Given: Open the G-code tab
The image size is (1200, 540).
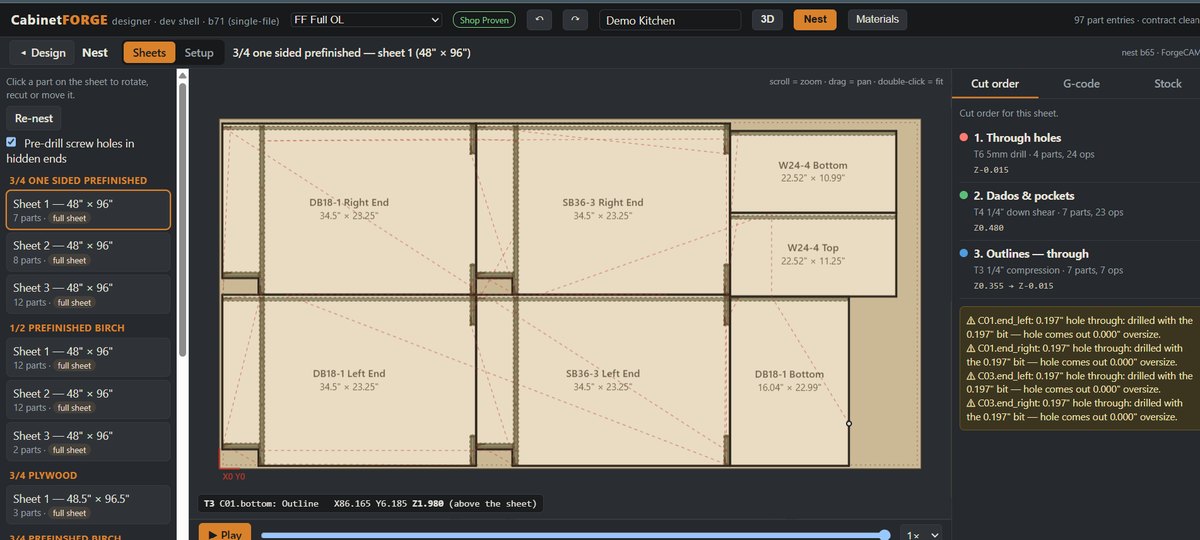Looking at the screenshot, I should (x=1081, y=84).
